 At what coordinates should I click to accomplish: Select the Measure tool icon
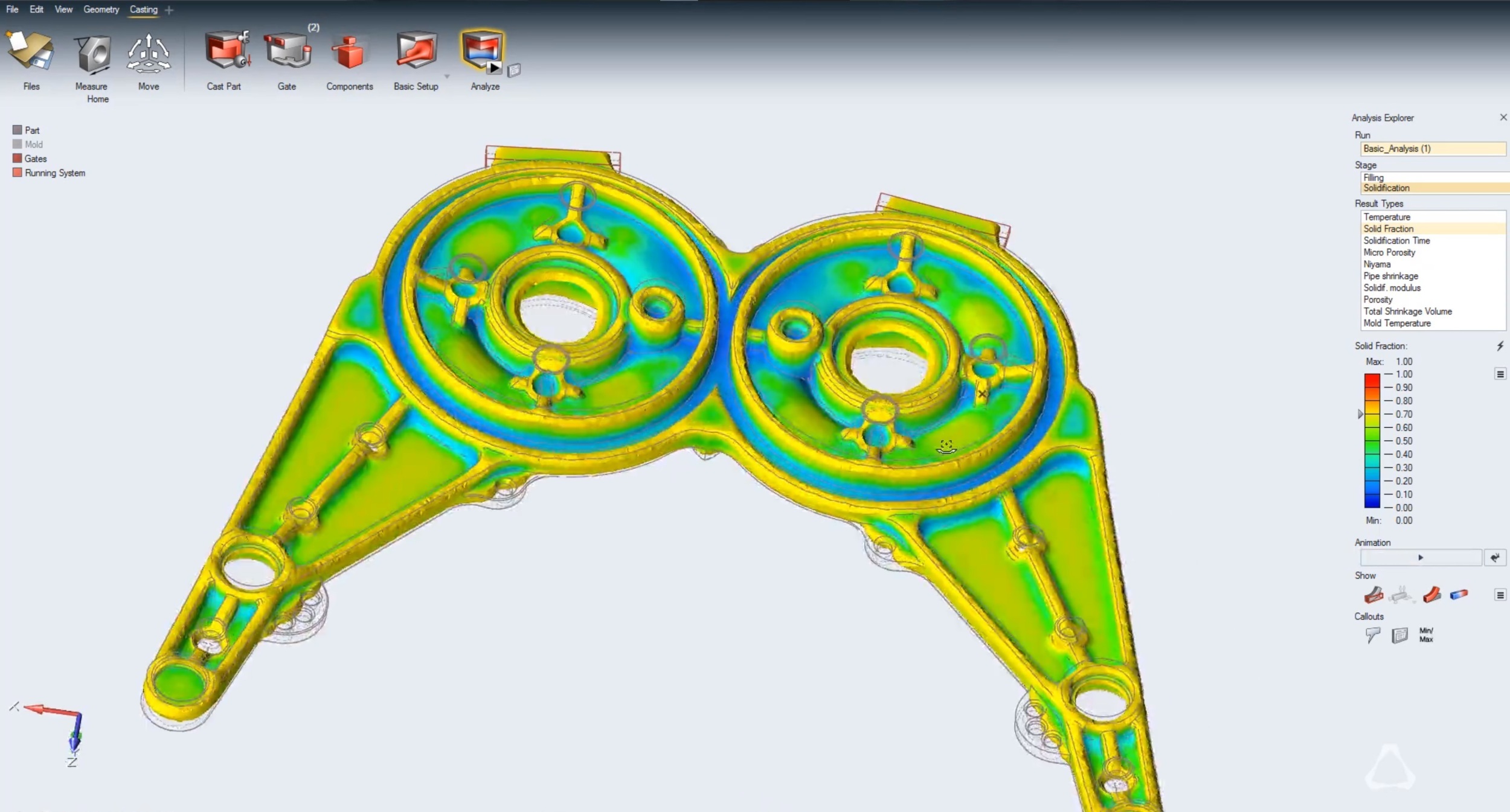[92, 54]
